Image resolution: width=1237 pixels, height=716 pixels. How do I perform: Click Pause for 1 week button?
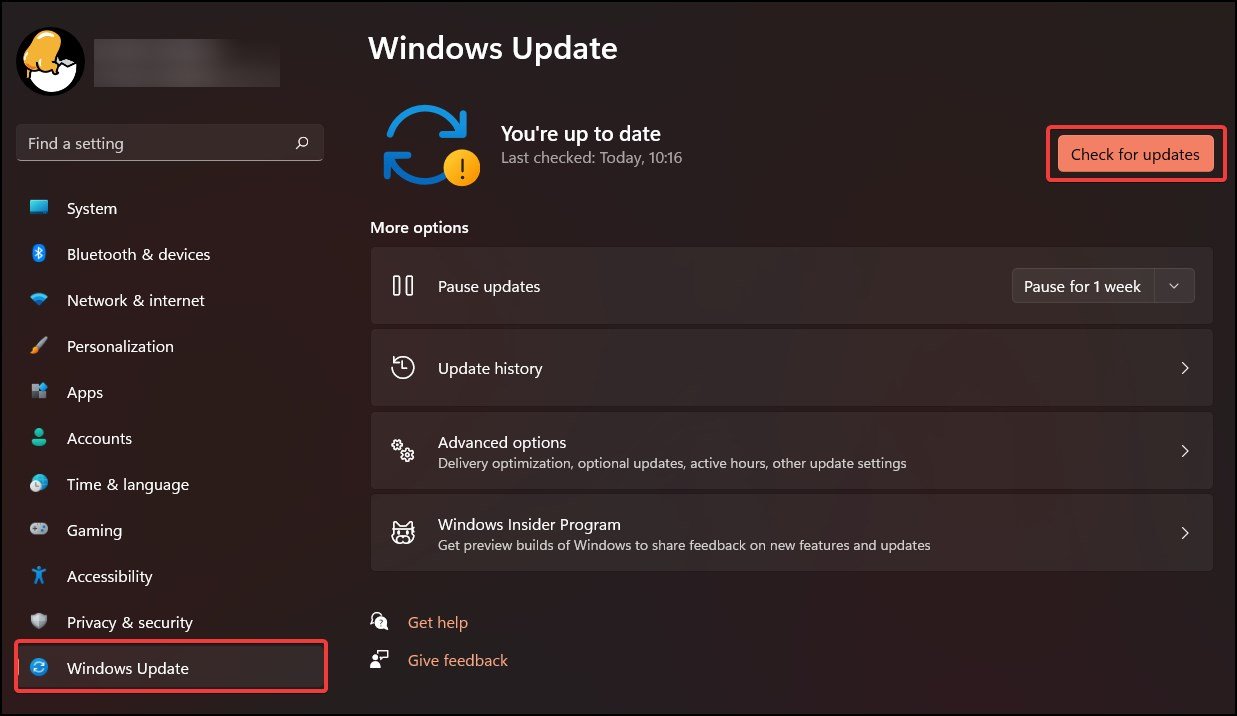point(1082,286)
